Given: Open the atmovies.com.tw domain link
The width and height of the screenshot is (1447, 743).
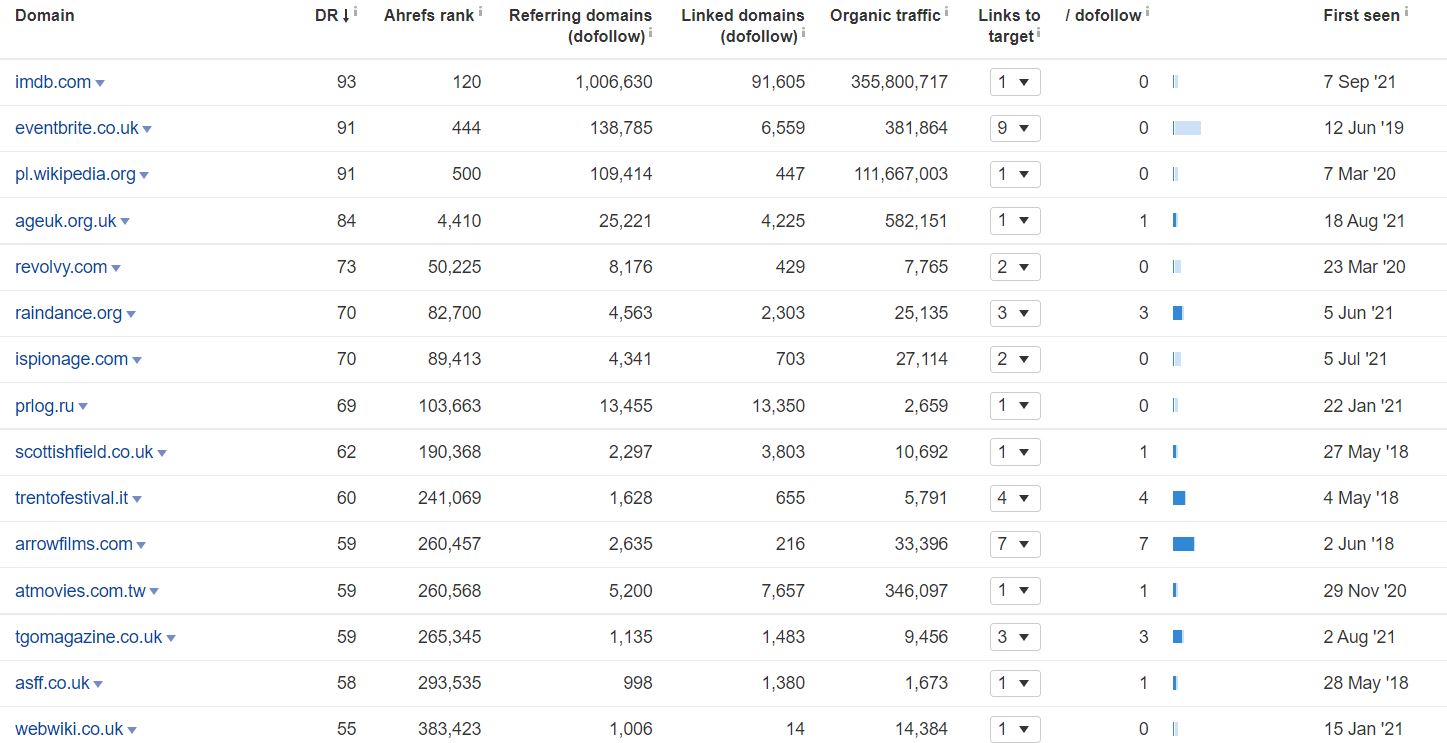Looking at the screenshot, I should click(x=81, y=591).
